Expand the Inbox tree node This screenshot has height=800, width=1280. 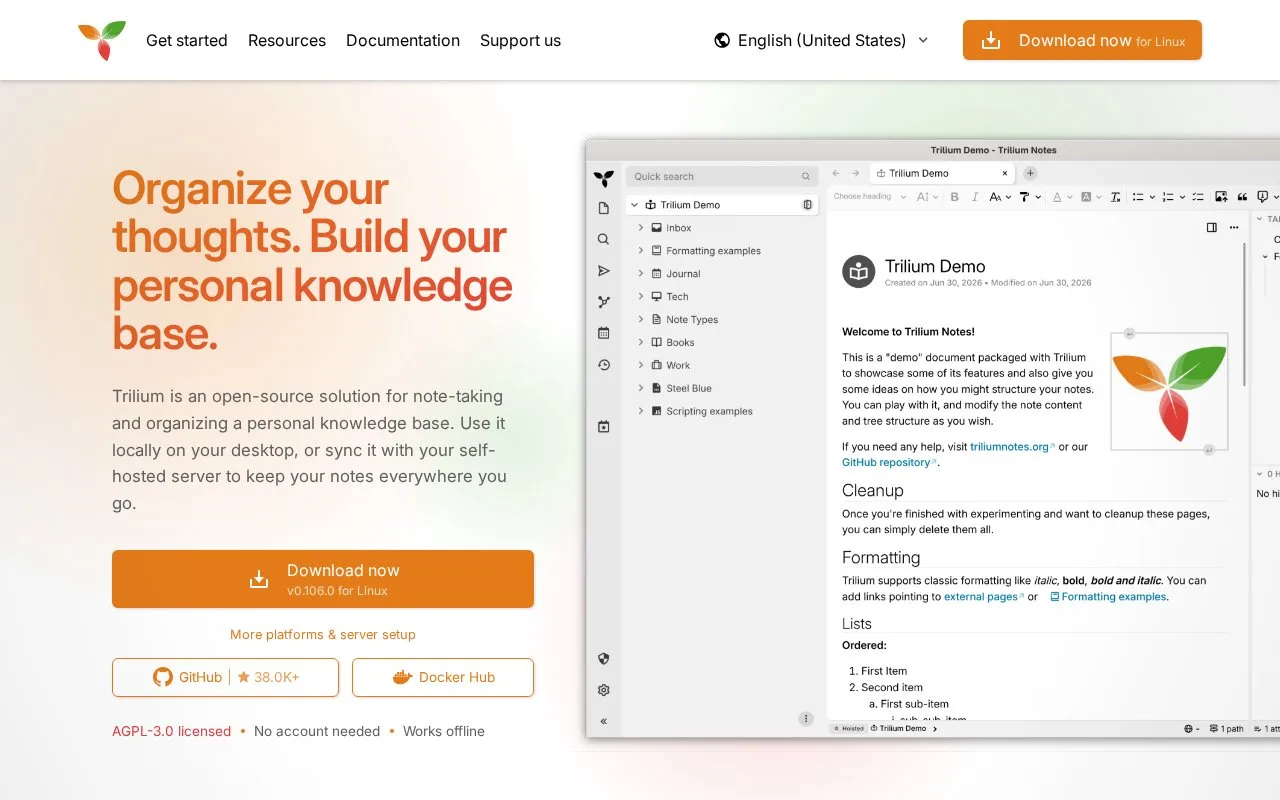(x=641, y=228)
